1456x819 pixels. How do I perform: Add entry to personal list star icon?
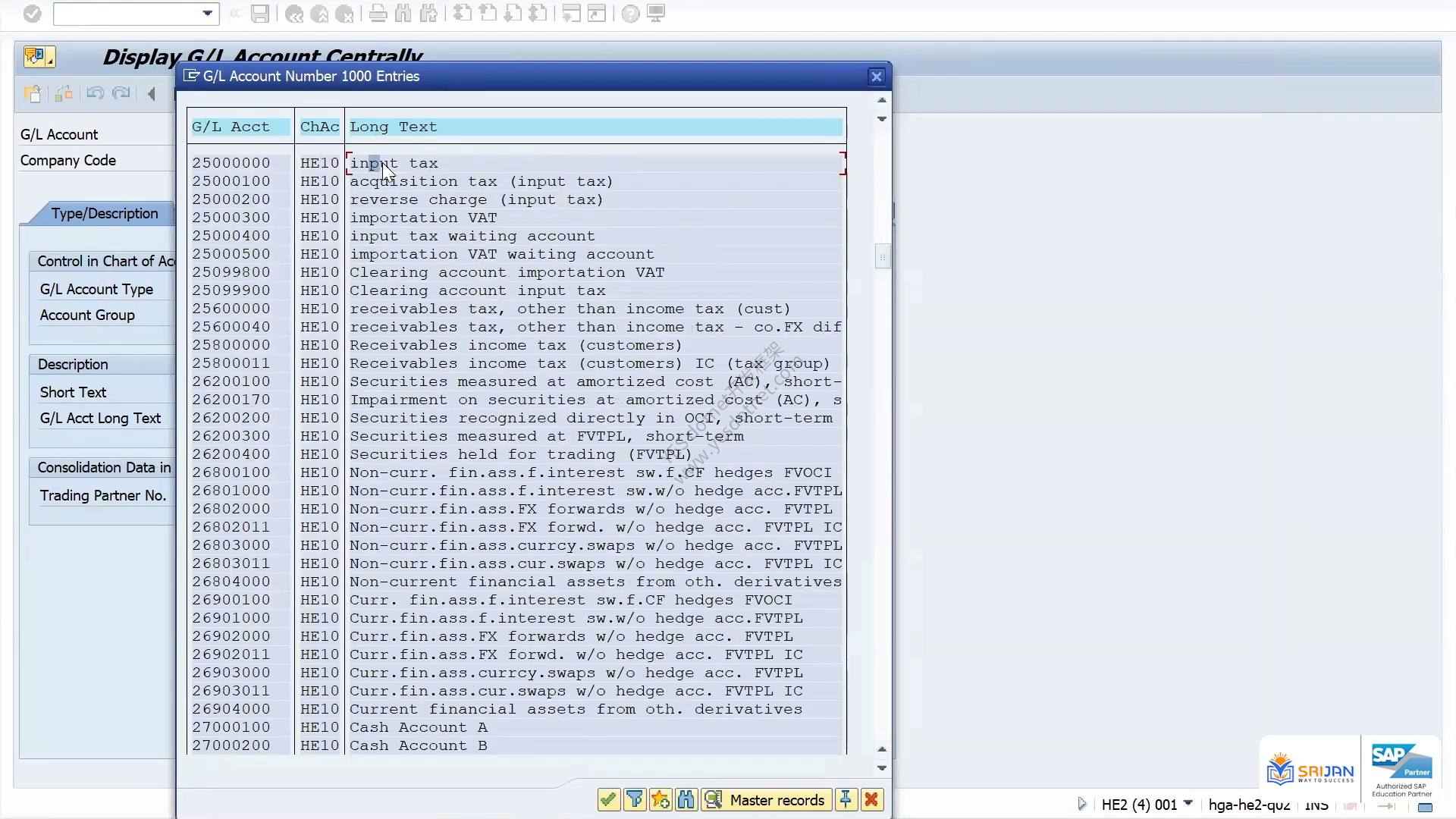661,799
